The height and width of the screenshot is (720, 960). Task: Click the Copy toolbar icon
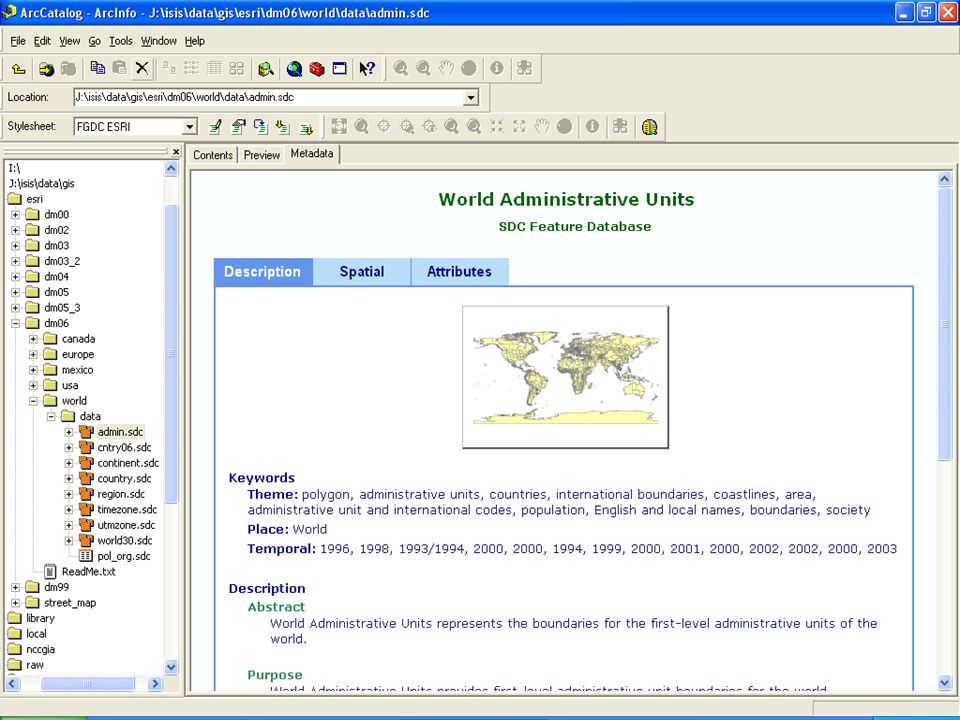click(x=97, y=68)
